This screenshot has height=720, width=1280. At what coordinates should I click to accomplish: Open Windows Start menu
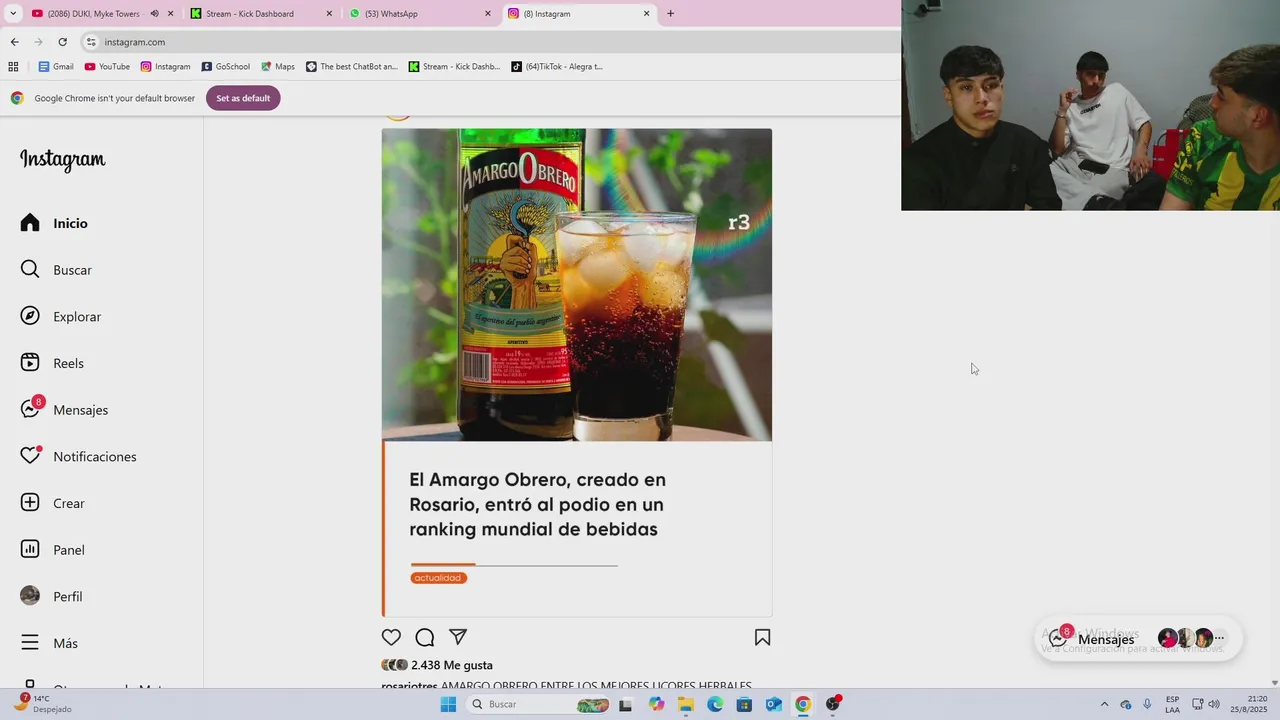tap(448, 704)
